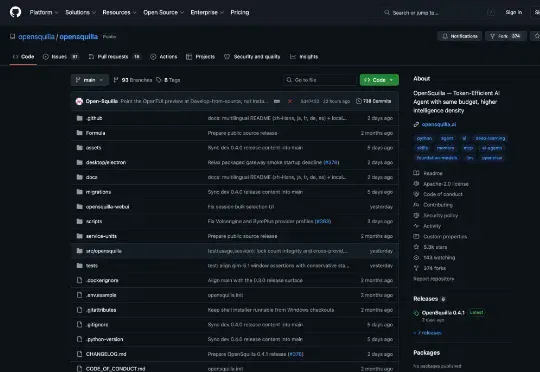Open the Resources dropdown

(119, 12)
